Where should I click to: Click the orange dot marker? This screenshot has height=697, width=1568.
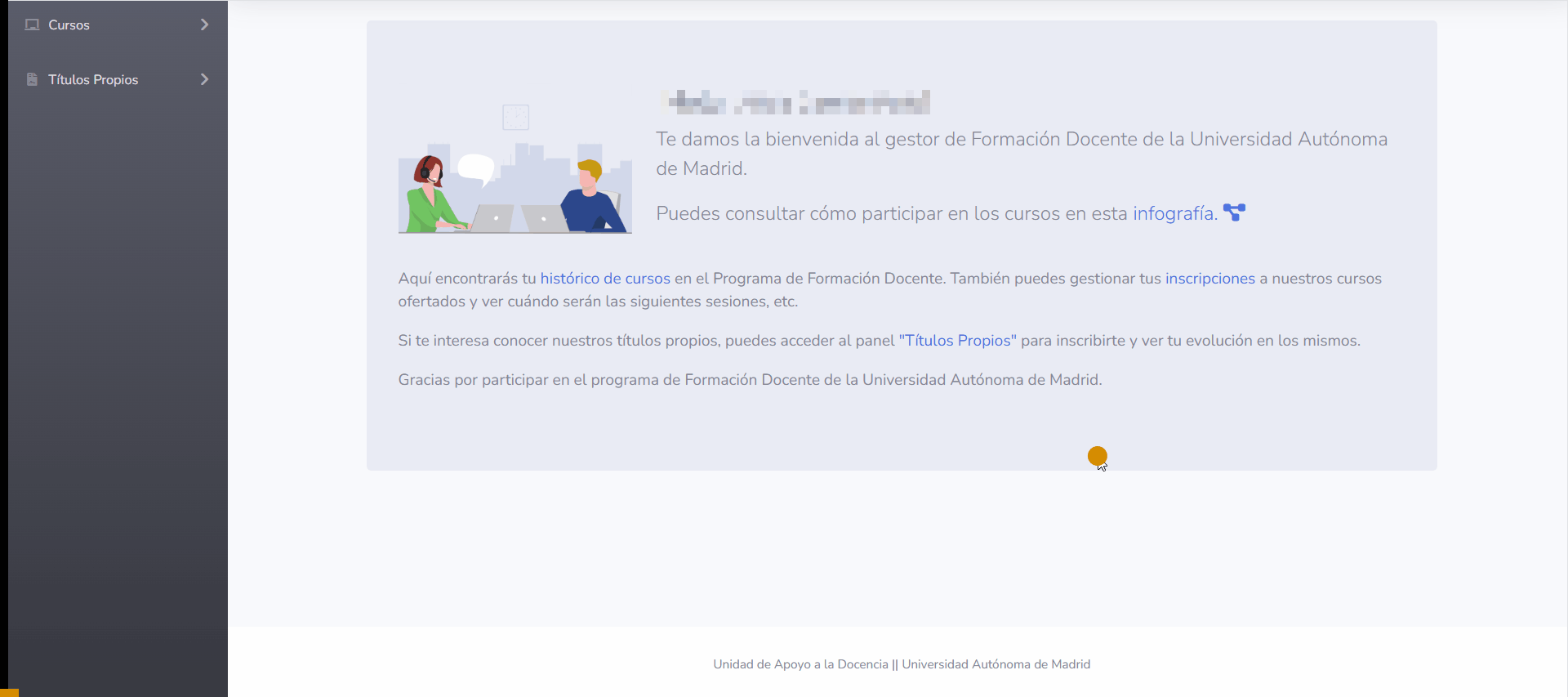click(x=1097, y=456)
